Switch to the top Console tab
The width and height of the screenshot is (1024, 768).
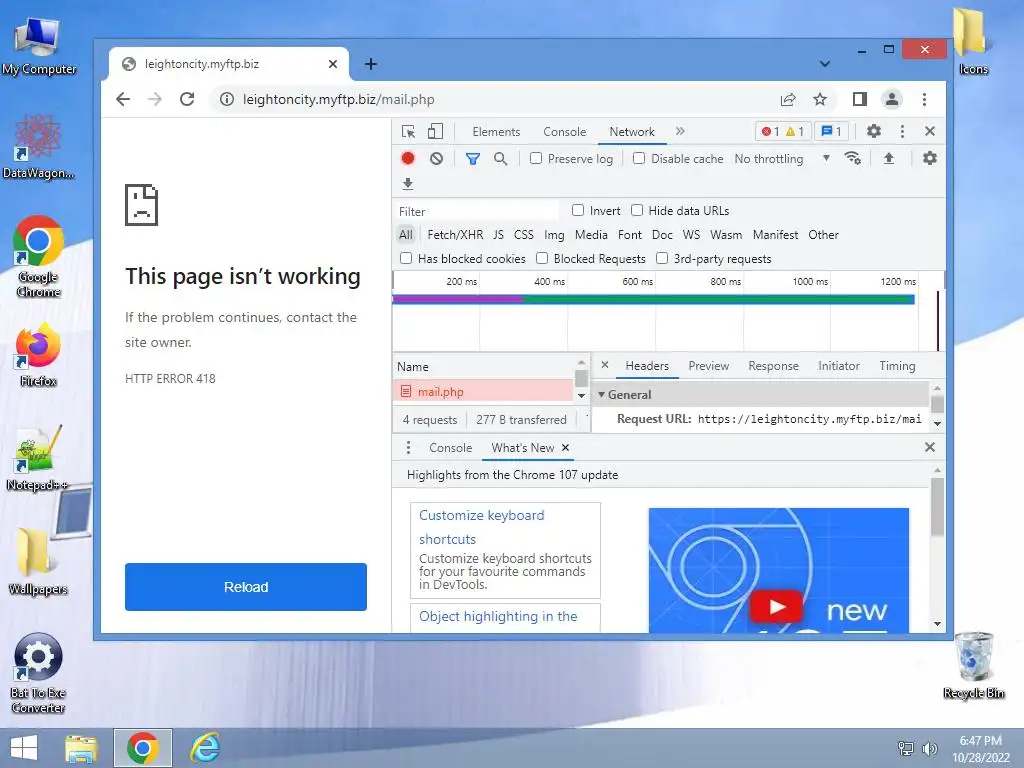click(x=564, y=132)
